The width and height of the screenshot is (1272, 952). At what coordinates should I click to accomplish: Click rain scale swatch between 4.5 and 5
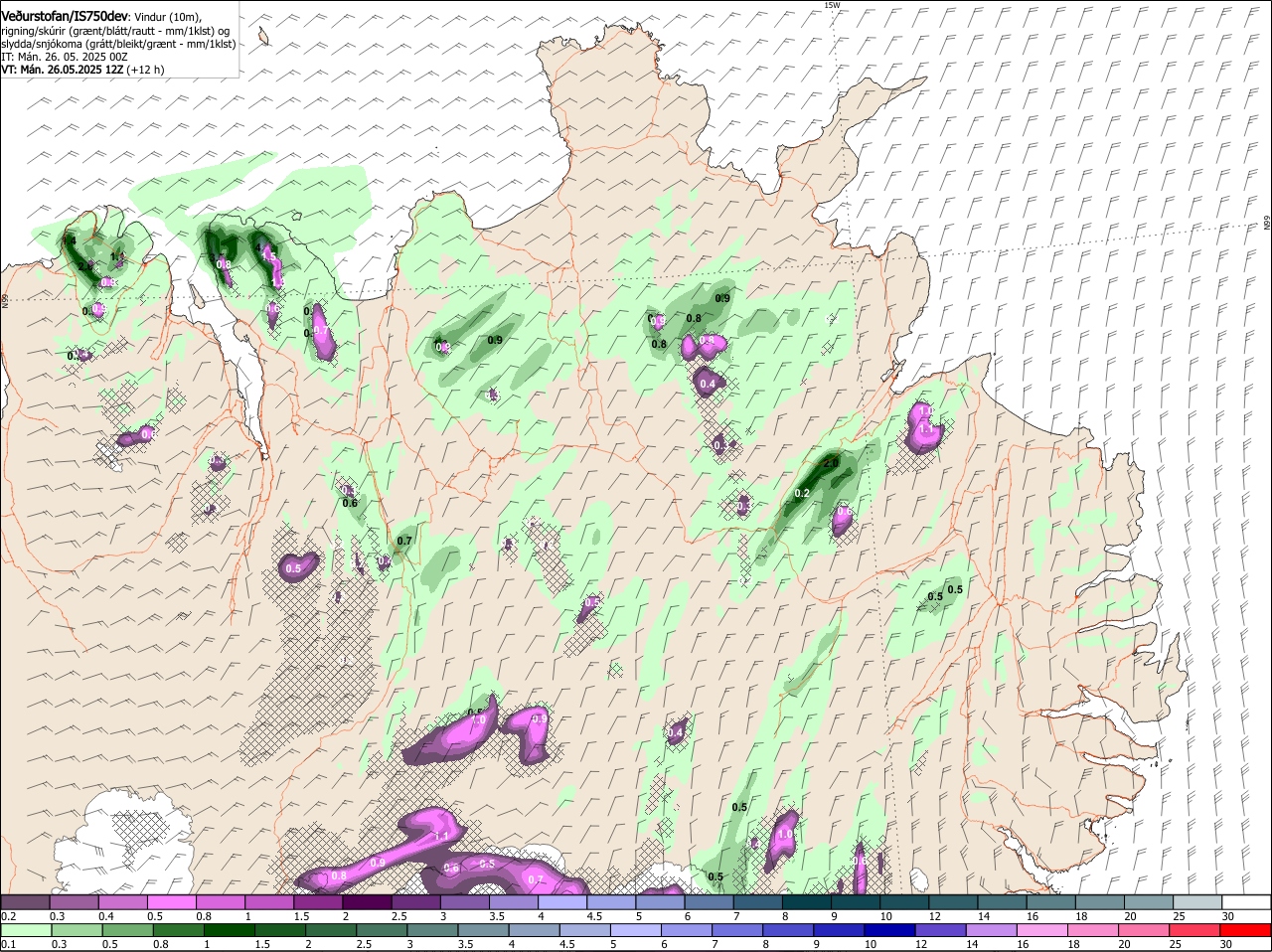click(587, 930)
